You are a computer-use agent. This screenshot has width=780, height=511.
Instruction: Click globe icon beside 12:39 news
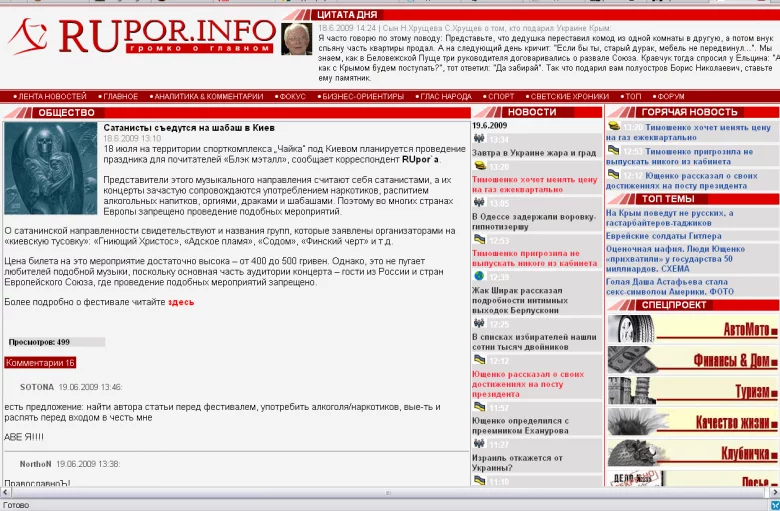[x=479, y=276]
